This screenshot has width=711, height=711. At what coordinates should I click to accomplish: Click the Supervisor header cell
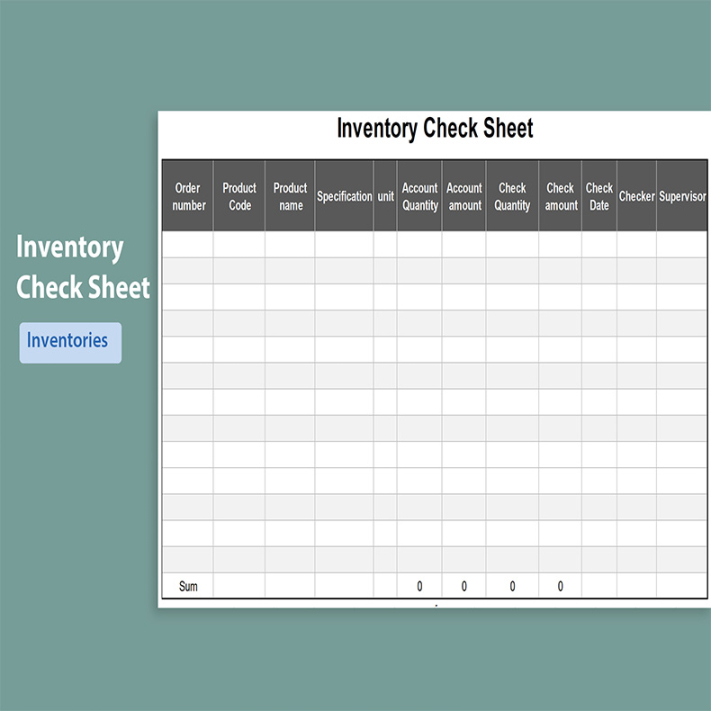pos(682,196)
